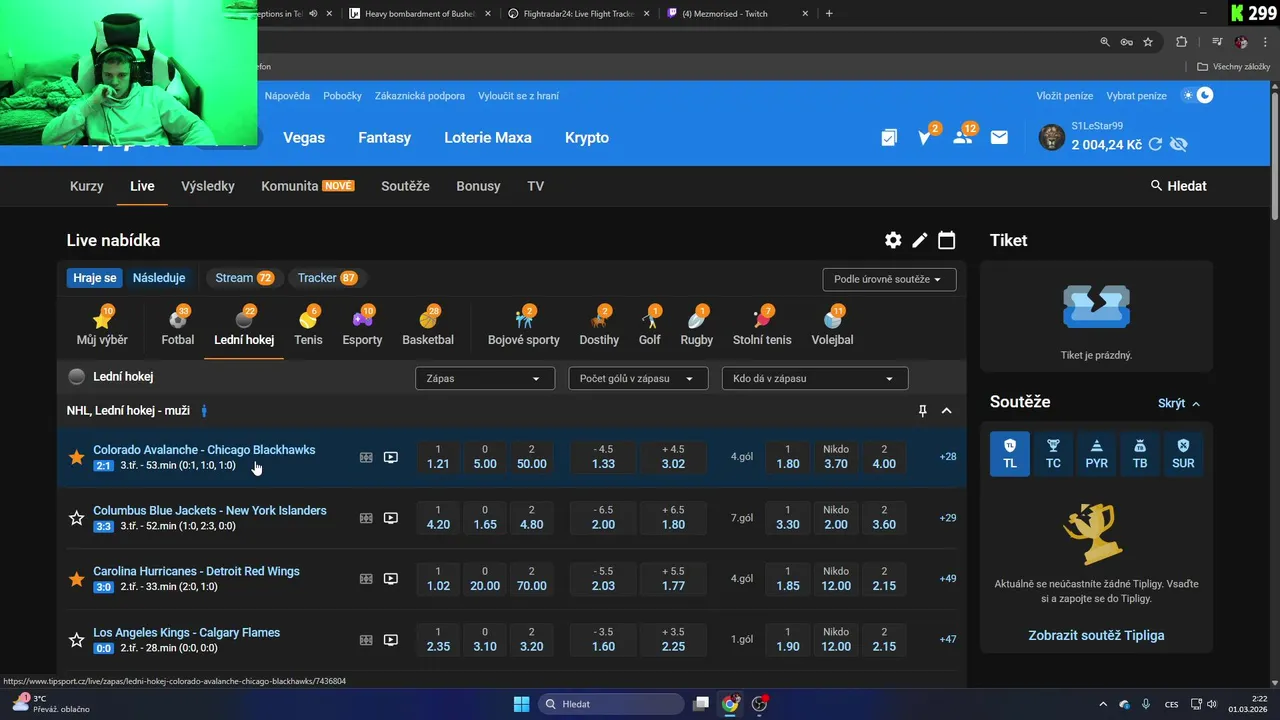Open the Zápas dropdown
Screen dimensions: 1280x720
(x=485, y=379)
